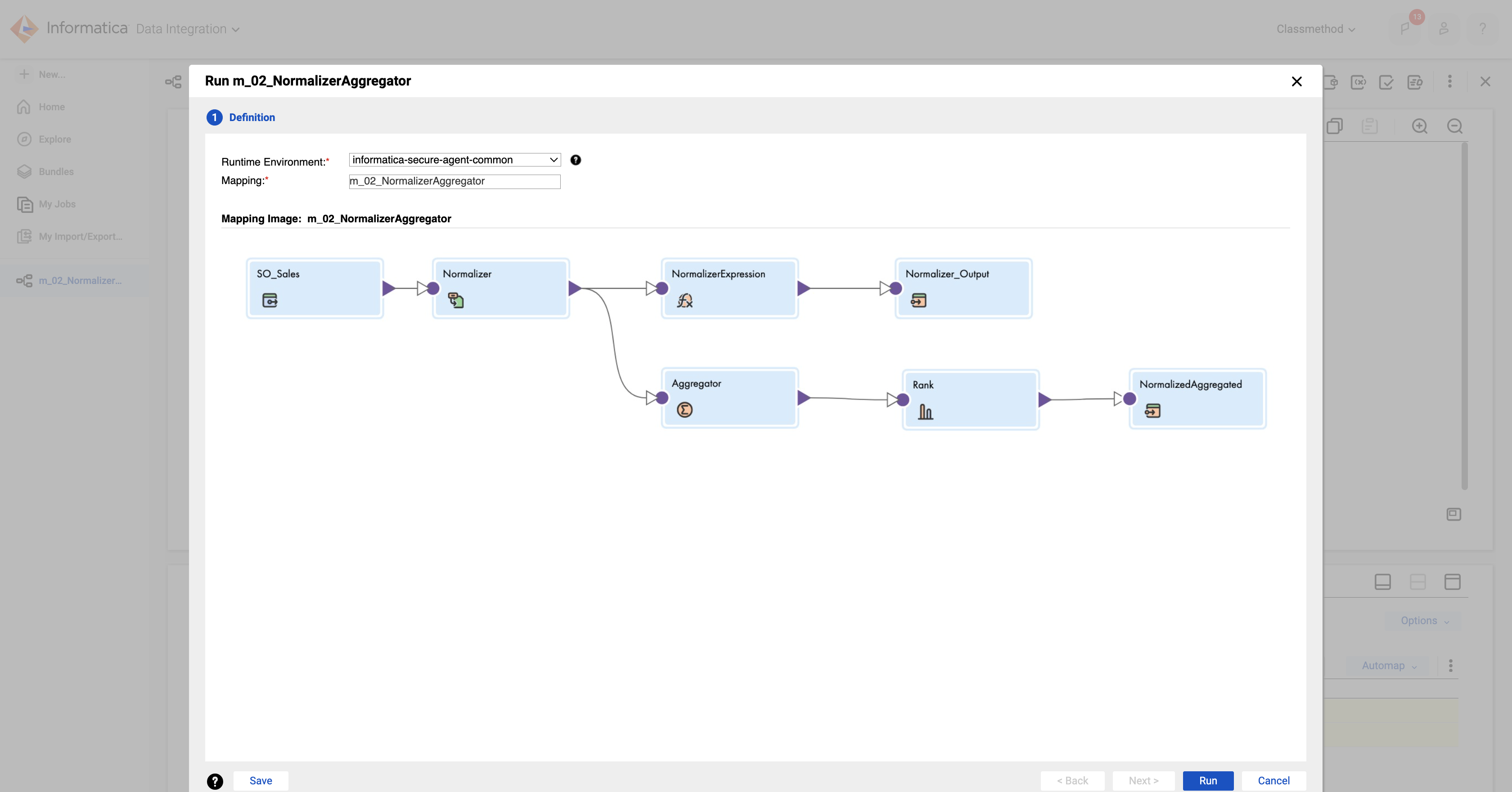Click the Normalizer_Output target icon
This screenshot has height=792, width=1512.
click(918, 300)
